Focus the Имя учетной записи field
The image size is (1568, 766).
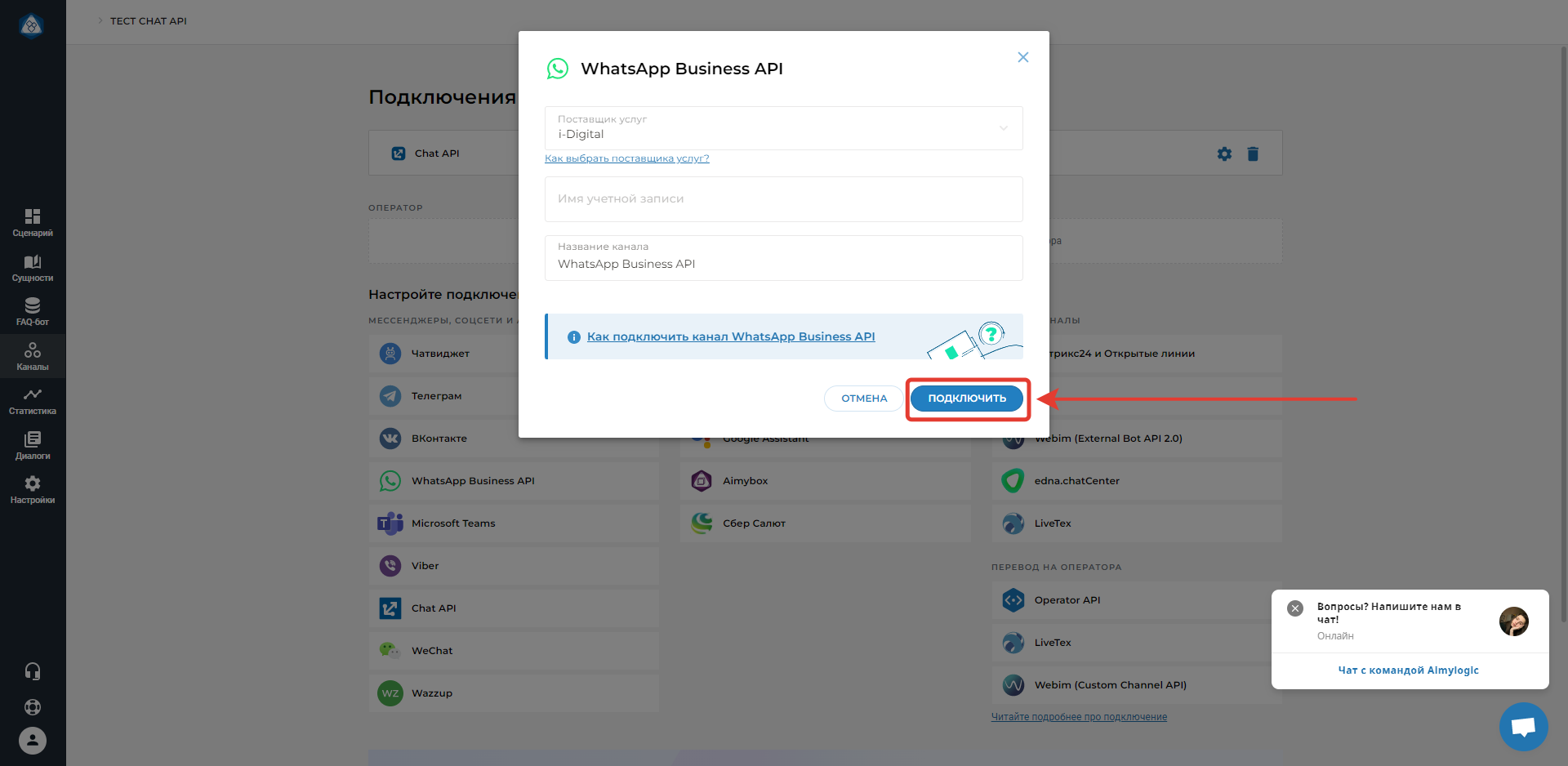pyautogui.click(x=784, y=199)
